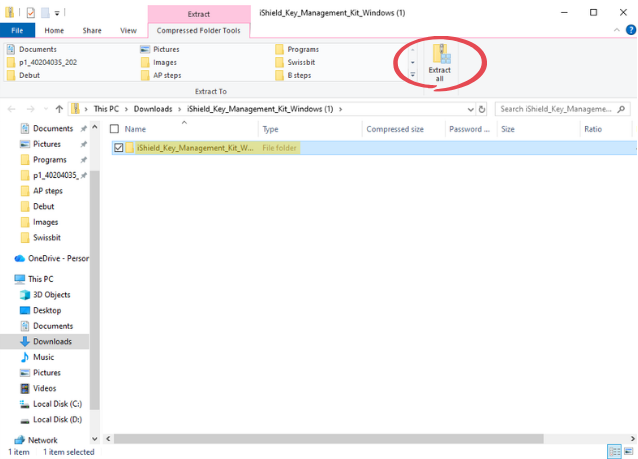
Task: Open pinned Pictures in Quick access
Action: pyautogui.click(x=47, y=144)
